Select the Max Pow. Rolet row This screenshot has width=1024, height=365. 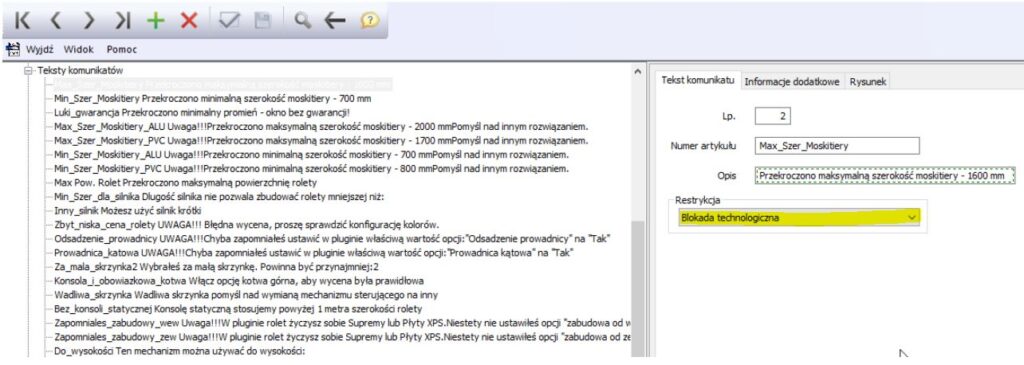tap(185, 183)
